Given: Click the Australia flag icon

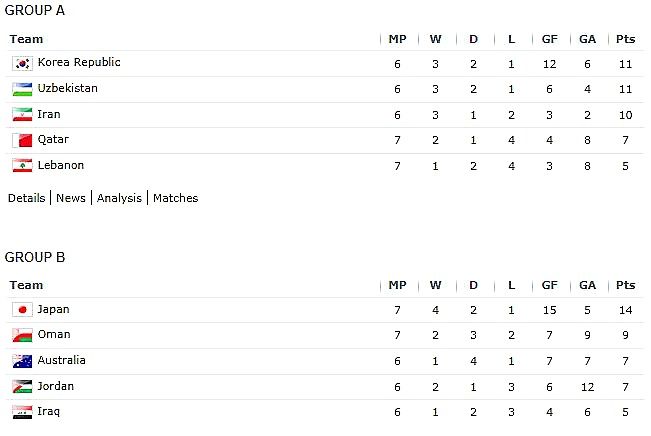Looking at the screenshot, I should (x=22, y=361).
